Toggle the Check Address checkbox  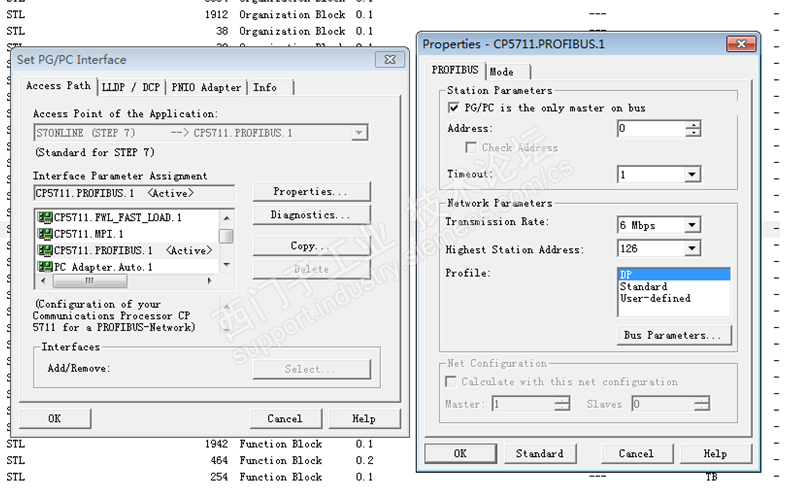471,148
